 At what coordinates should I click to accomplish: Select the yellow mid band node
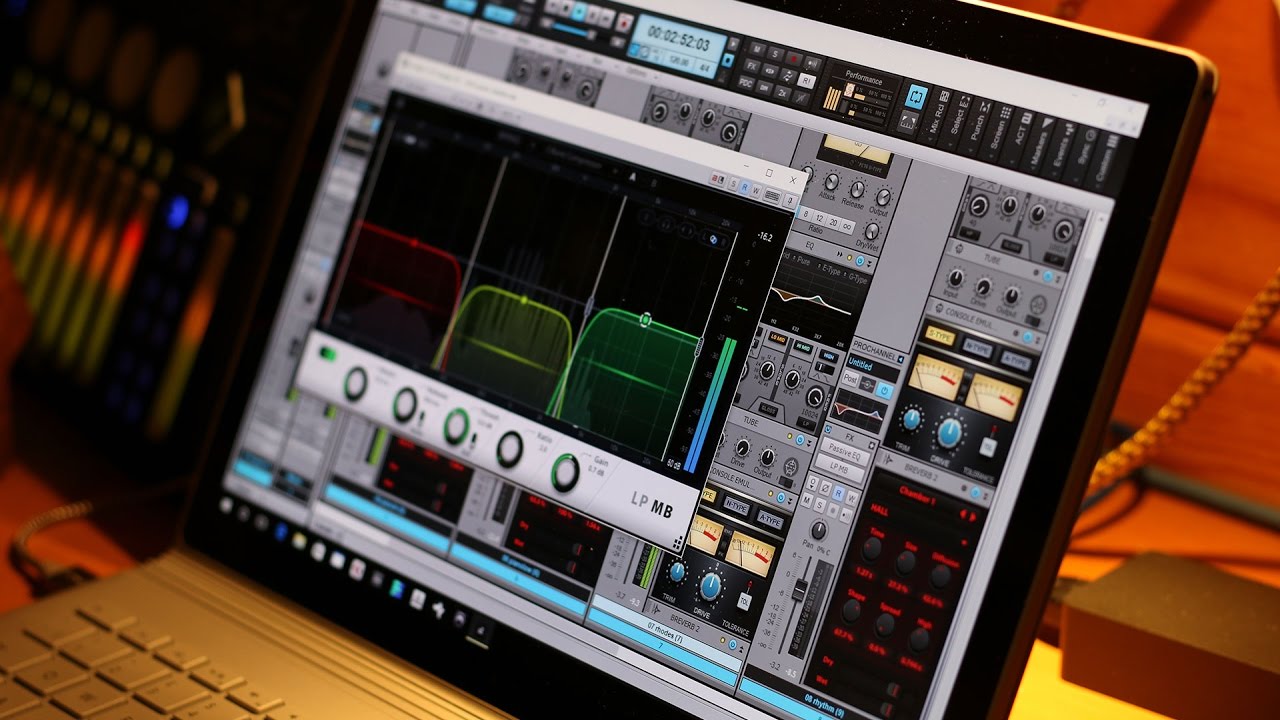(524, 300)
